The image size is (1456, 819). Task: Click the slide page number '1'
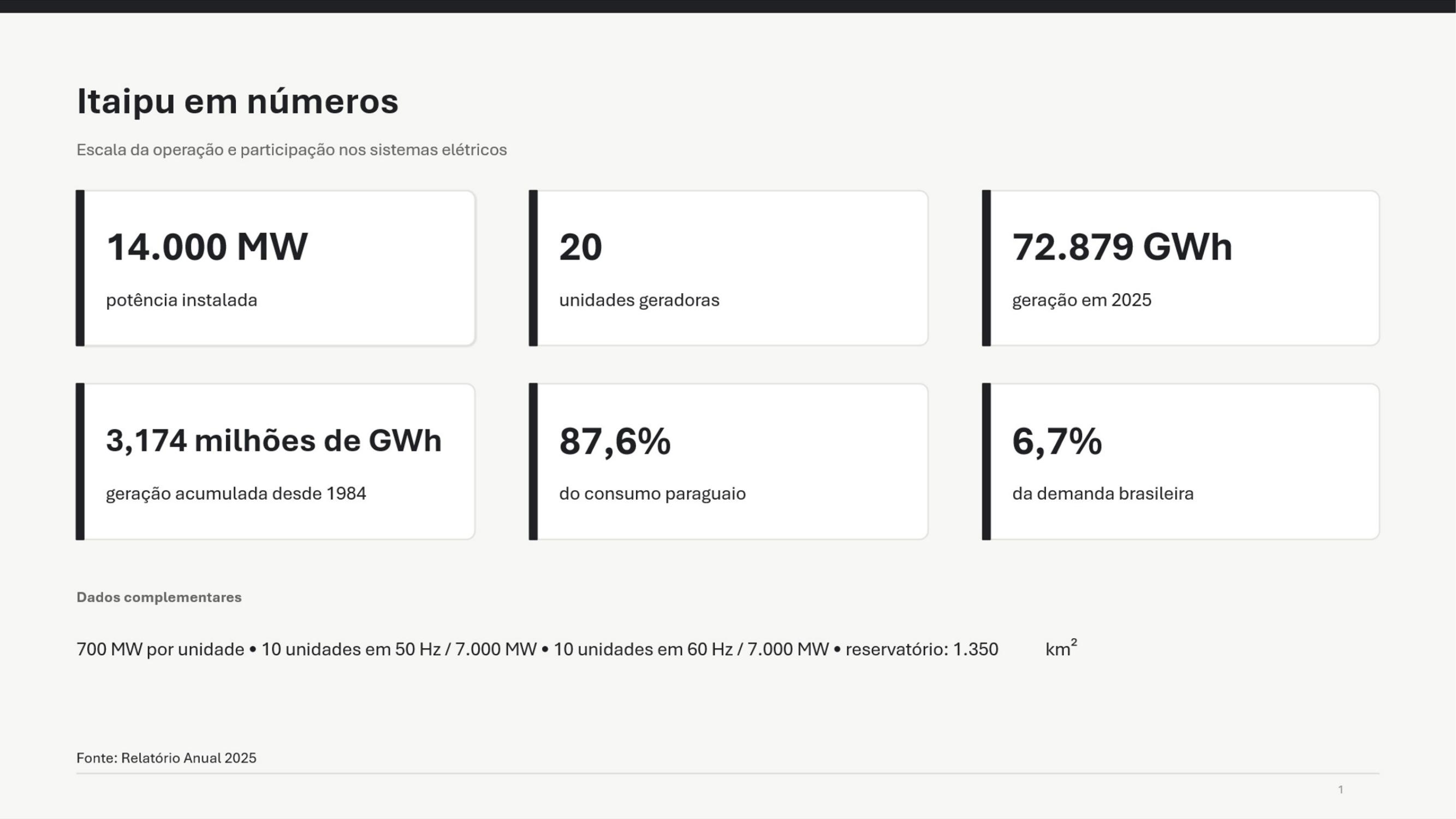pos(1340,790)
